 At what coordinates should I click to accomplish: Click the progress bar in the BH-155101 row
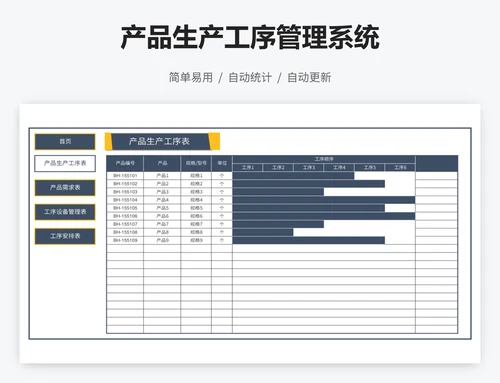(x=293, y=176)
